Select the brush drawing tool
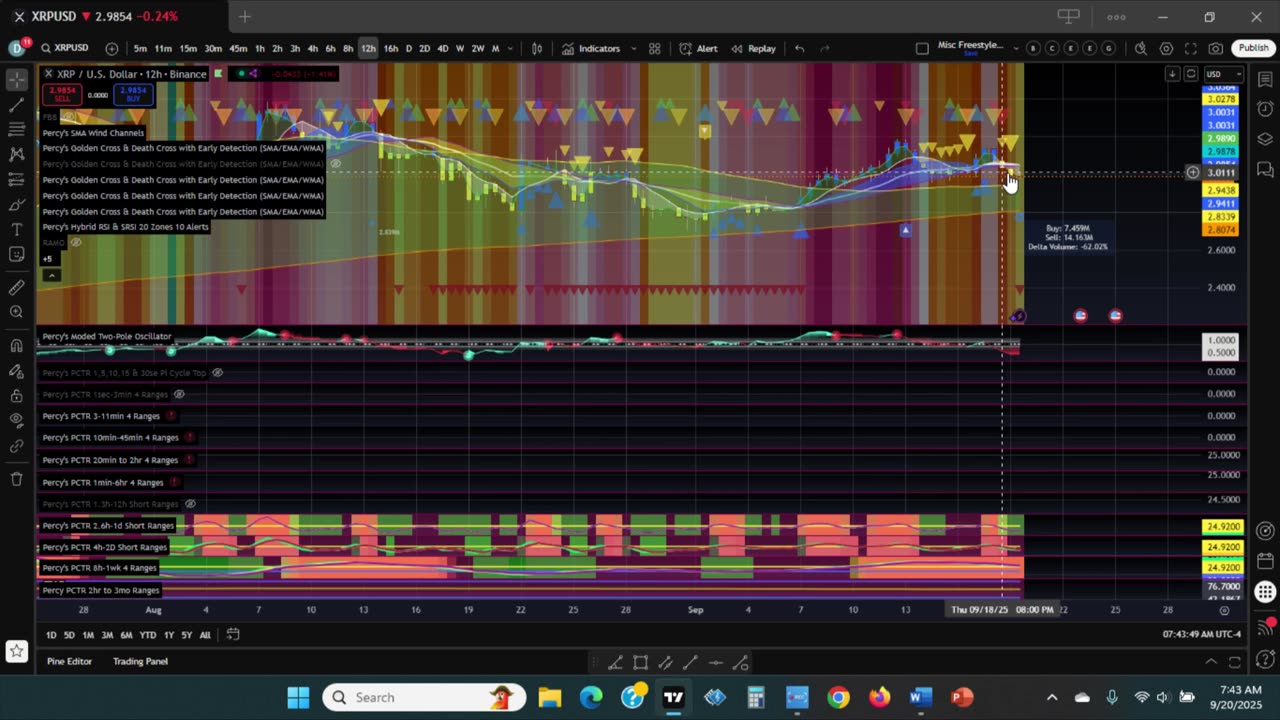The width and height of the screenshot is (1280, 720). (x=17, y=205)
